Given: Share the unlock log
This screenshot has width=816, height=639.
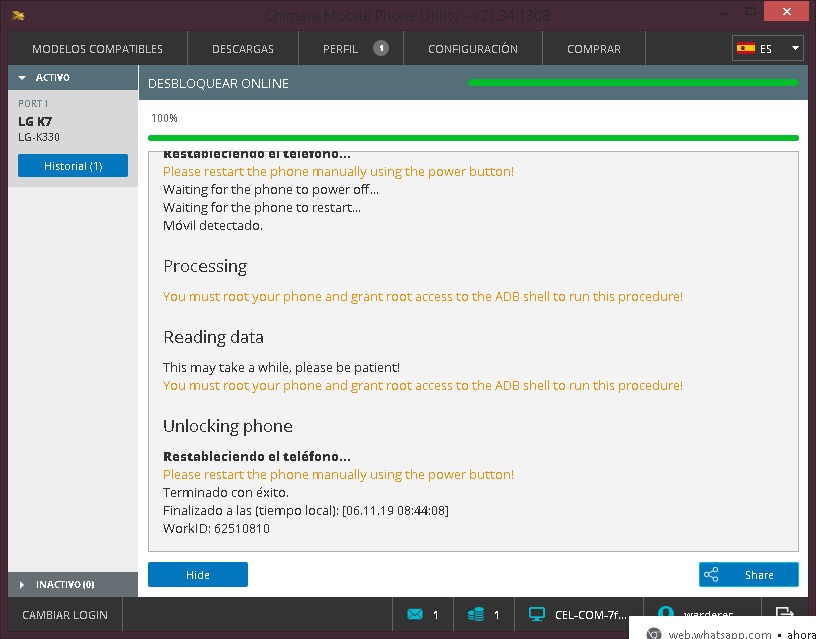Looking at the screenshot, I should [748, 574].
